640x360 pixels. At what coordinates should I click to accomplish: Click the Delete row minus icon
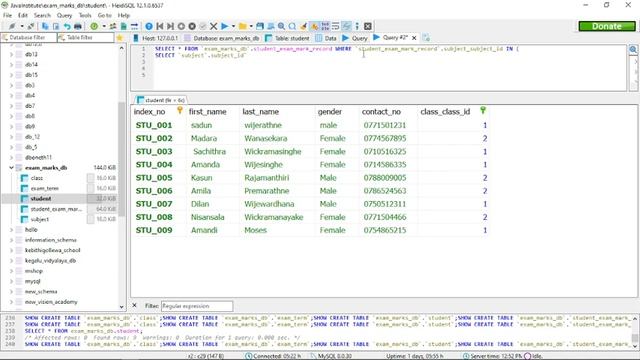click(192, 26)
